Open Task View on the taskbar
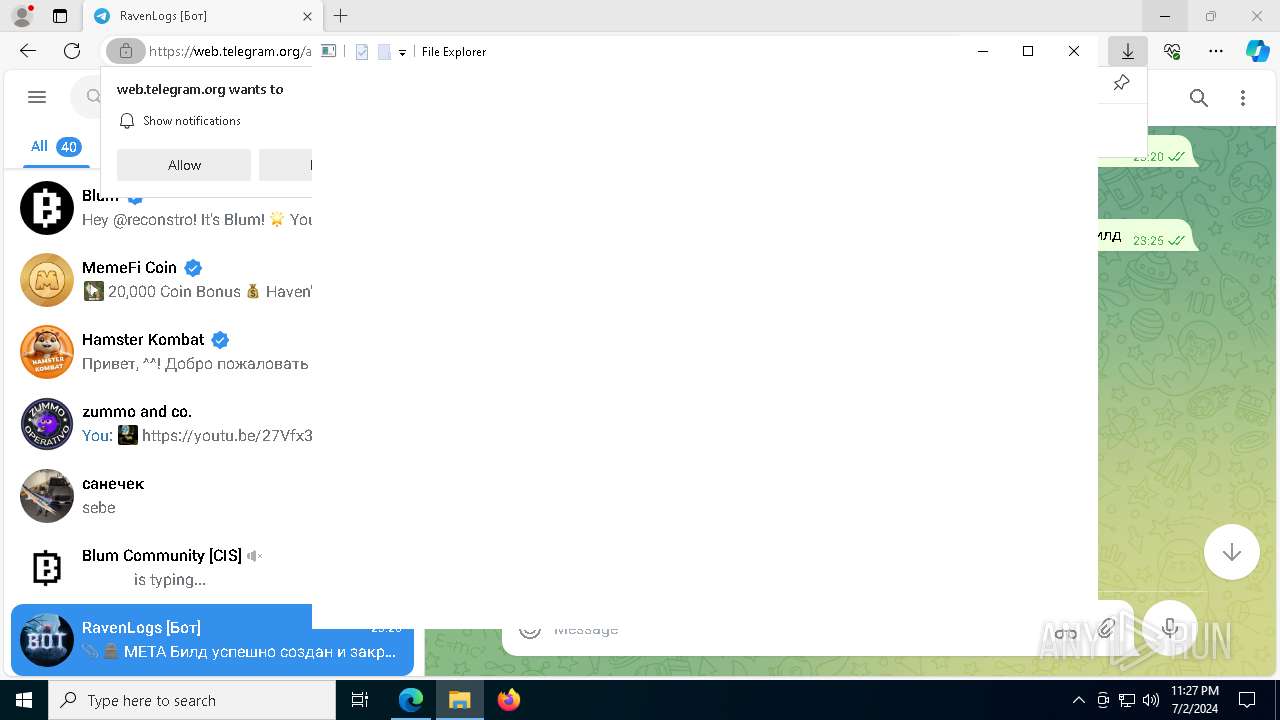The image size is (1280, 720). point(360,700)
